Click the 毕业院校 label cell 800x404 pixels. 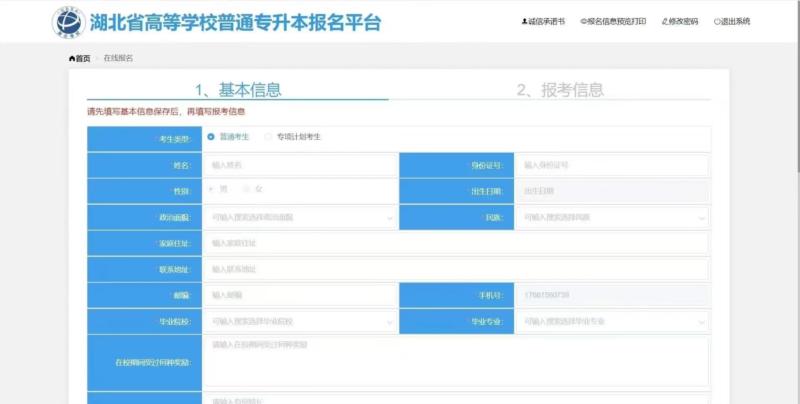coord(144,321)
